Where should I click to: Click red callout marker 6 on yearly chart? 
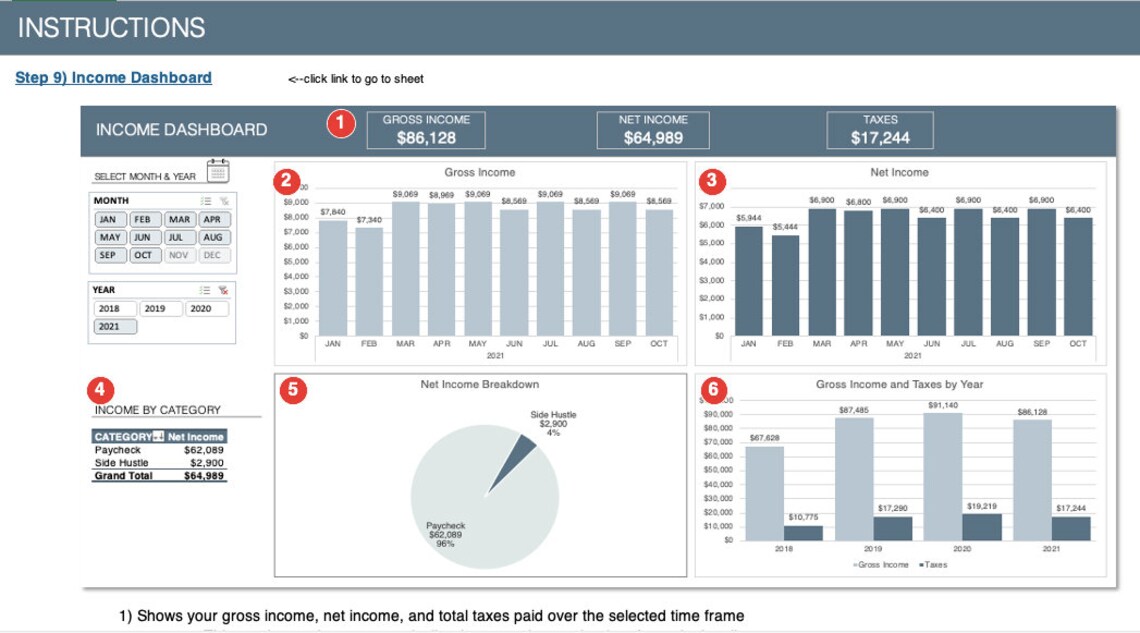(713, 389)
